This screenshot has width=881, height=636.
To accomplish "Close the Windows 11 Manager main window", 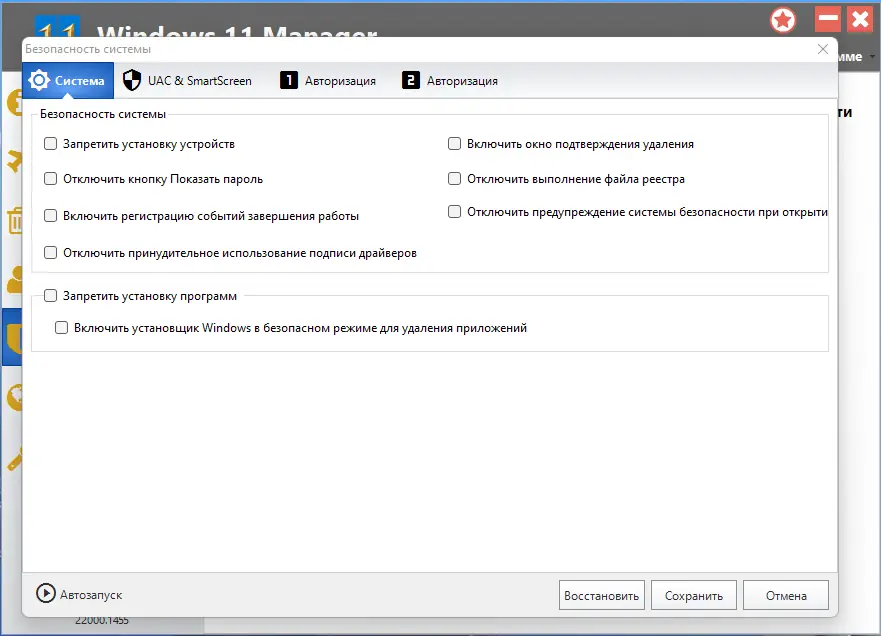I will pos(860,20).
